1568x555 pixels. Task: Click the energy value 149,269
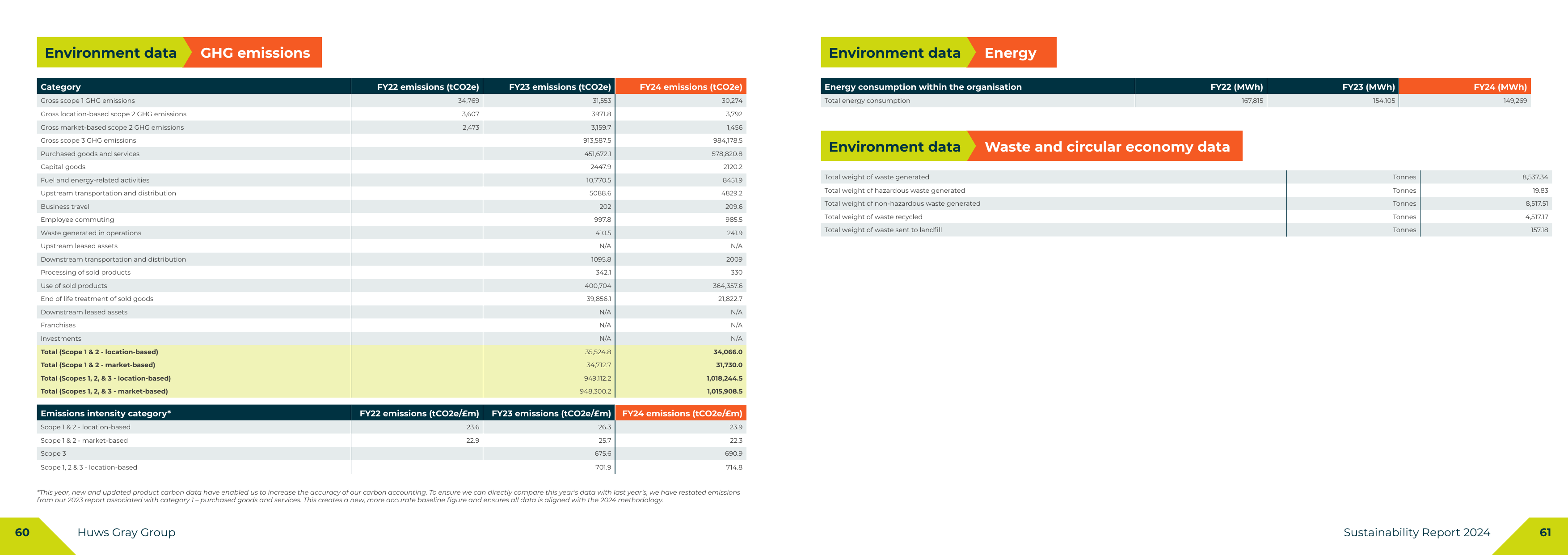point(1514,101)
